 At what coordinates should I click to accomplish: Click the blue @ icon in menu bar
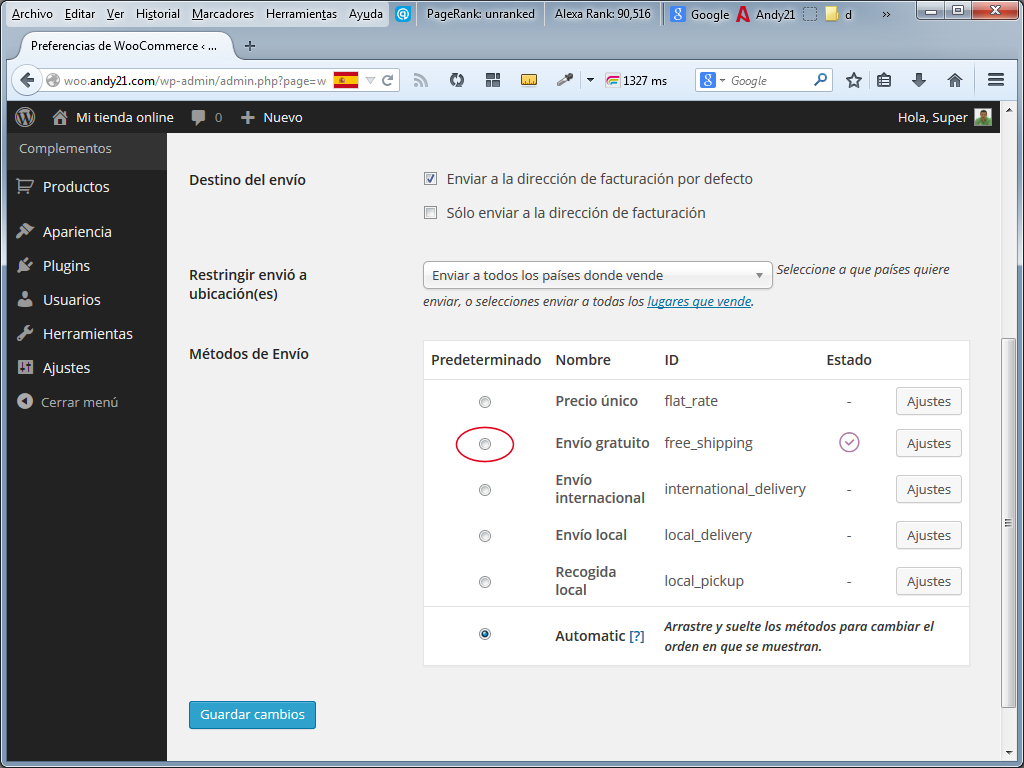[403, 14]
